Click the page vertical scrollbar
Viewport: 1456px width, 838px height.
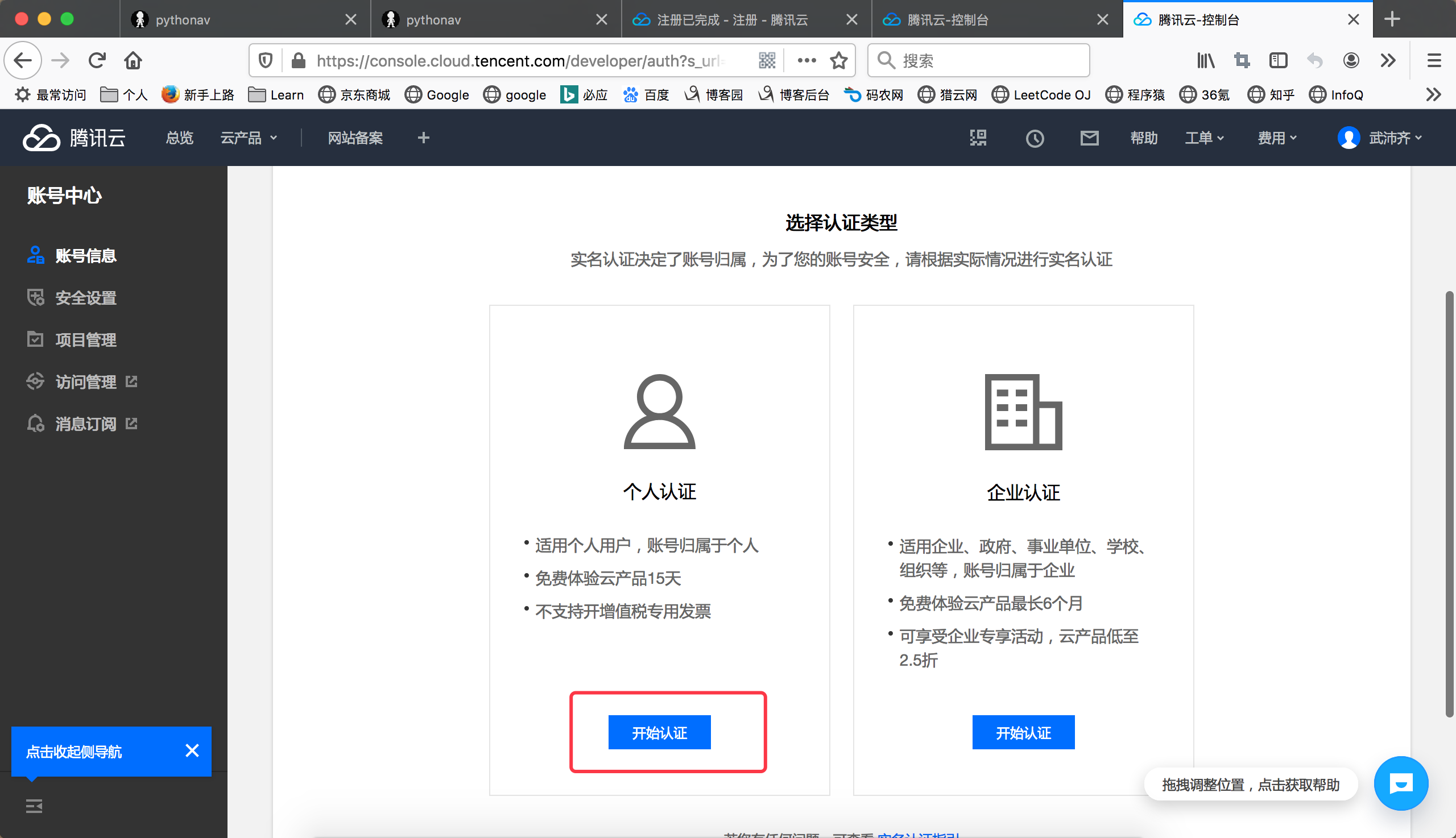tap(1449, 504)
